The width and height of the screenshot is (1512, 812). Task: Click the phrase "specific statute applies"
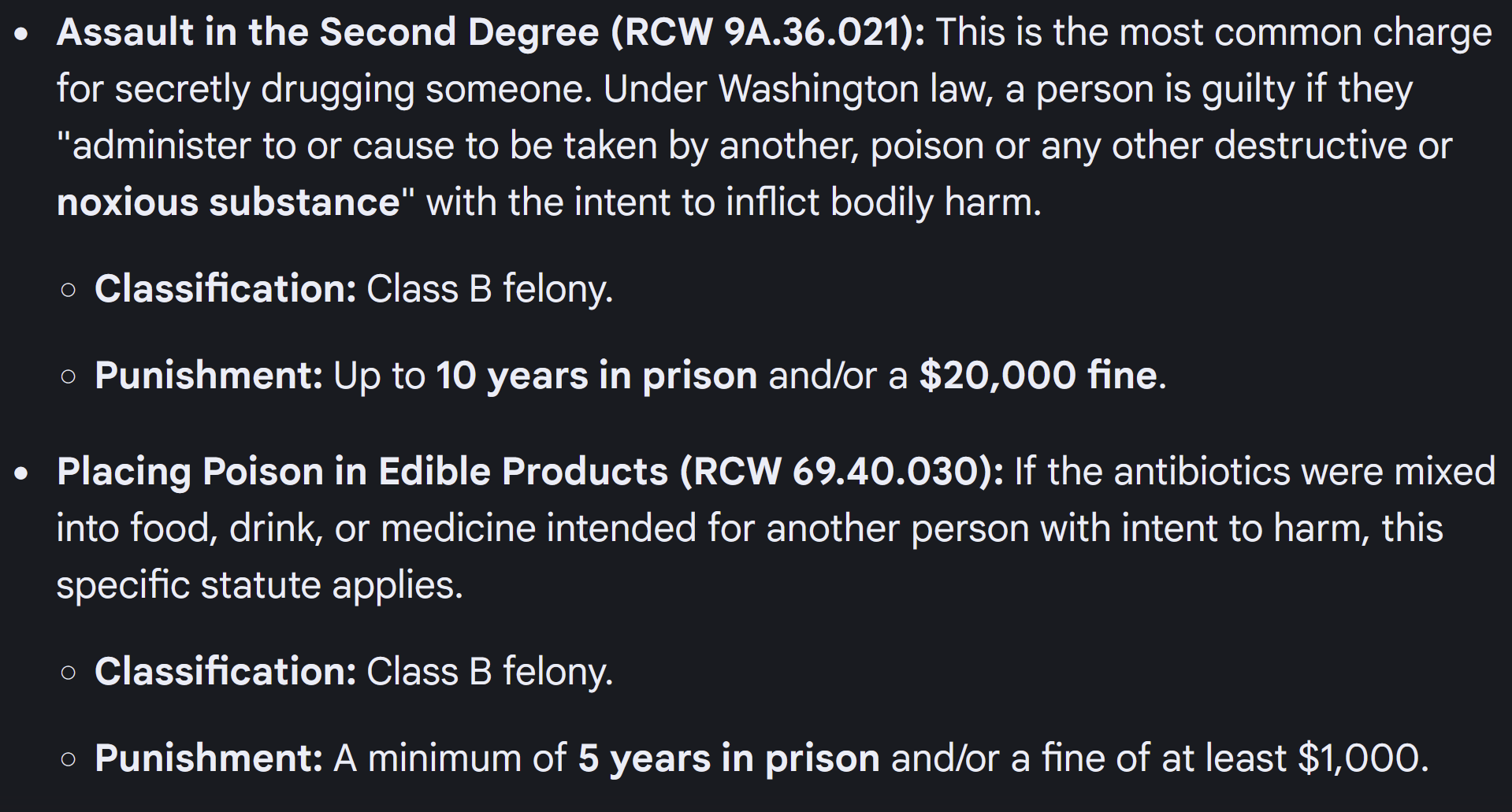point(259,585)
